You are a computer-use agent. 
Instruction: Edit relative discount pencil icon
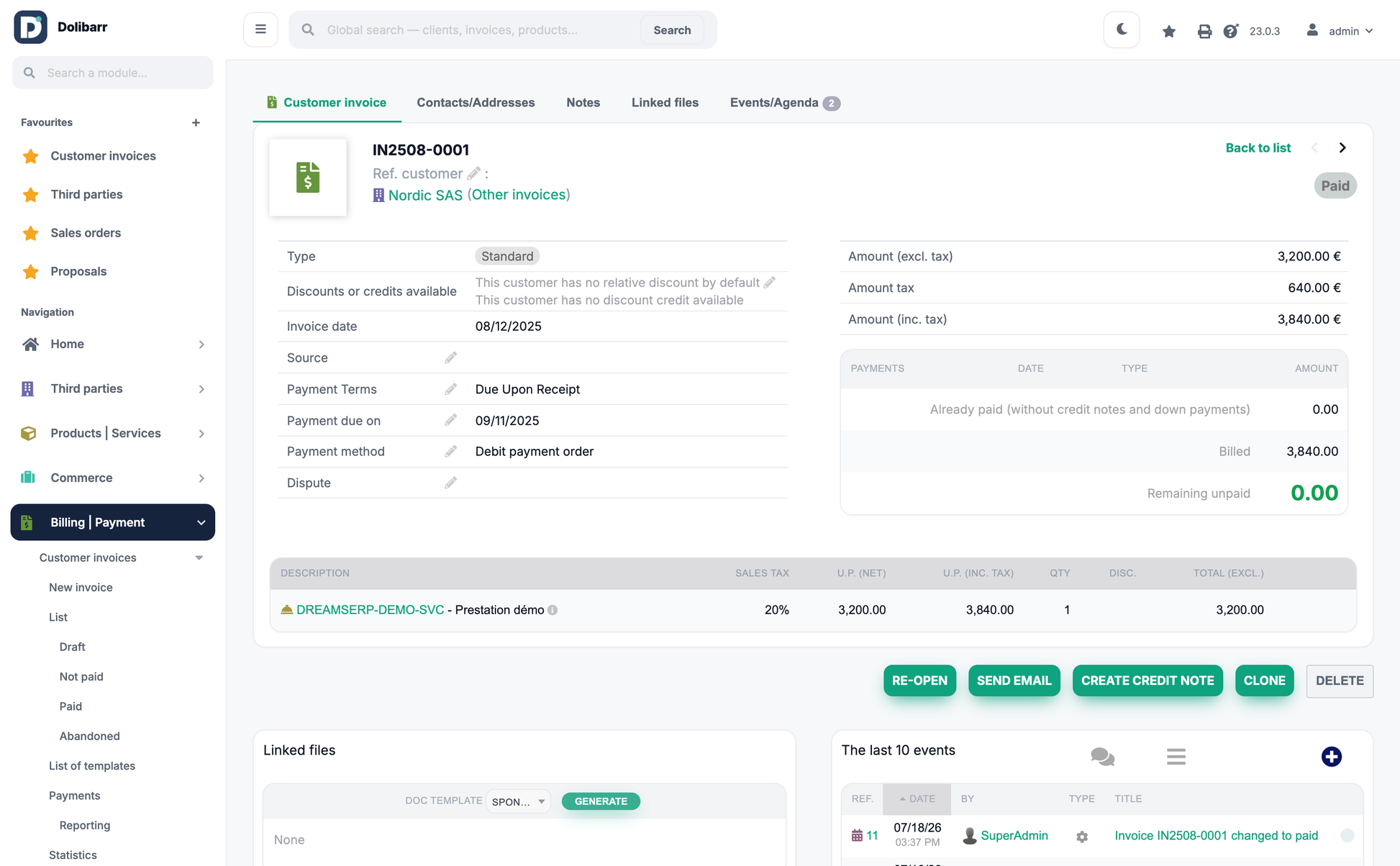770,283
